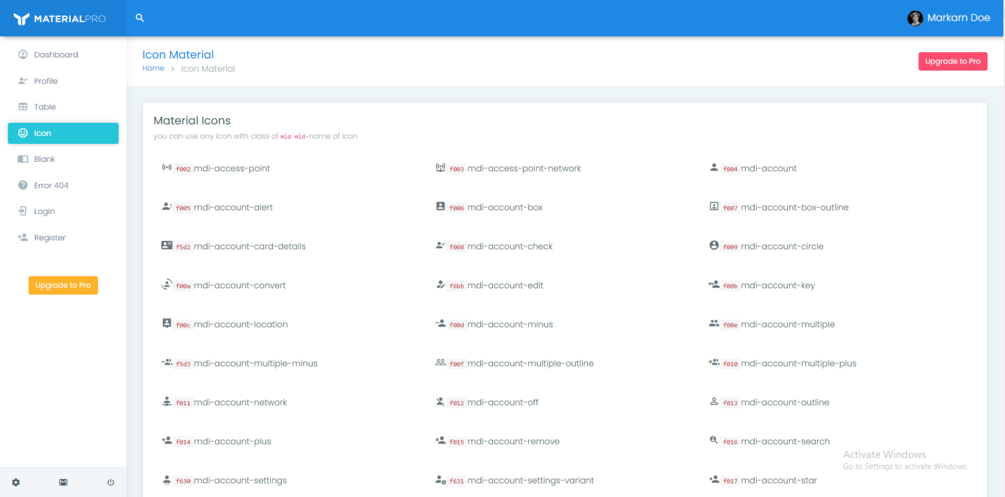This screenshot has width=1005, height=497.
Task: Go to Table in sidebar
Action: click(x=63, y=107)
